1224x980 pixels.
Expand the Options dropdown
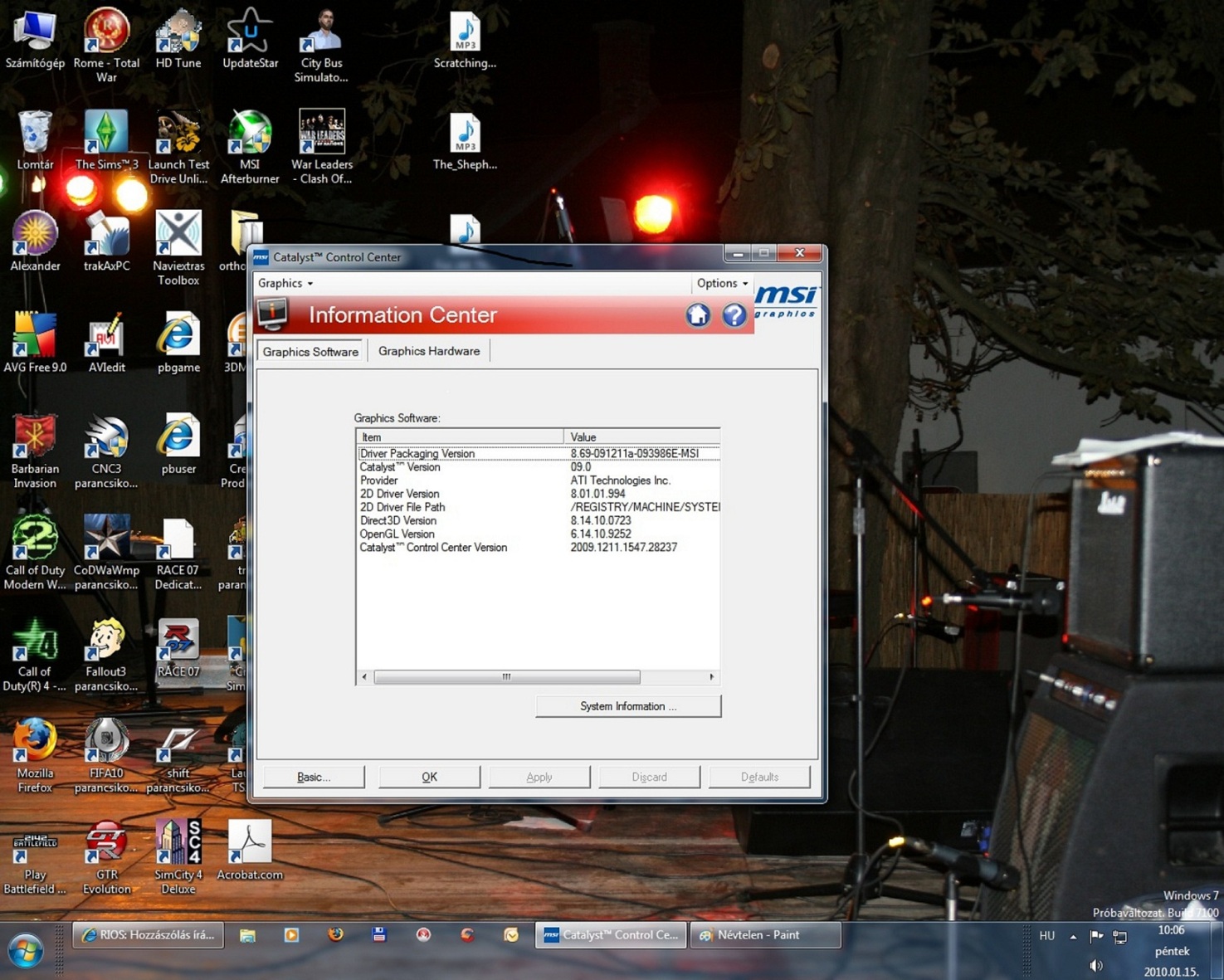click(x=722, y=283)
